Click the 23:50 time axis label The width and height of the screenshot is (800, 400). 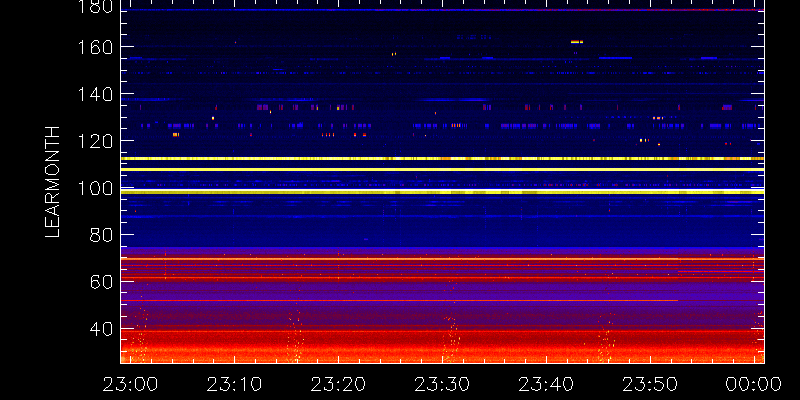(650, 384)
